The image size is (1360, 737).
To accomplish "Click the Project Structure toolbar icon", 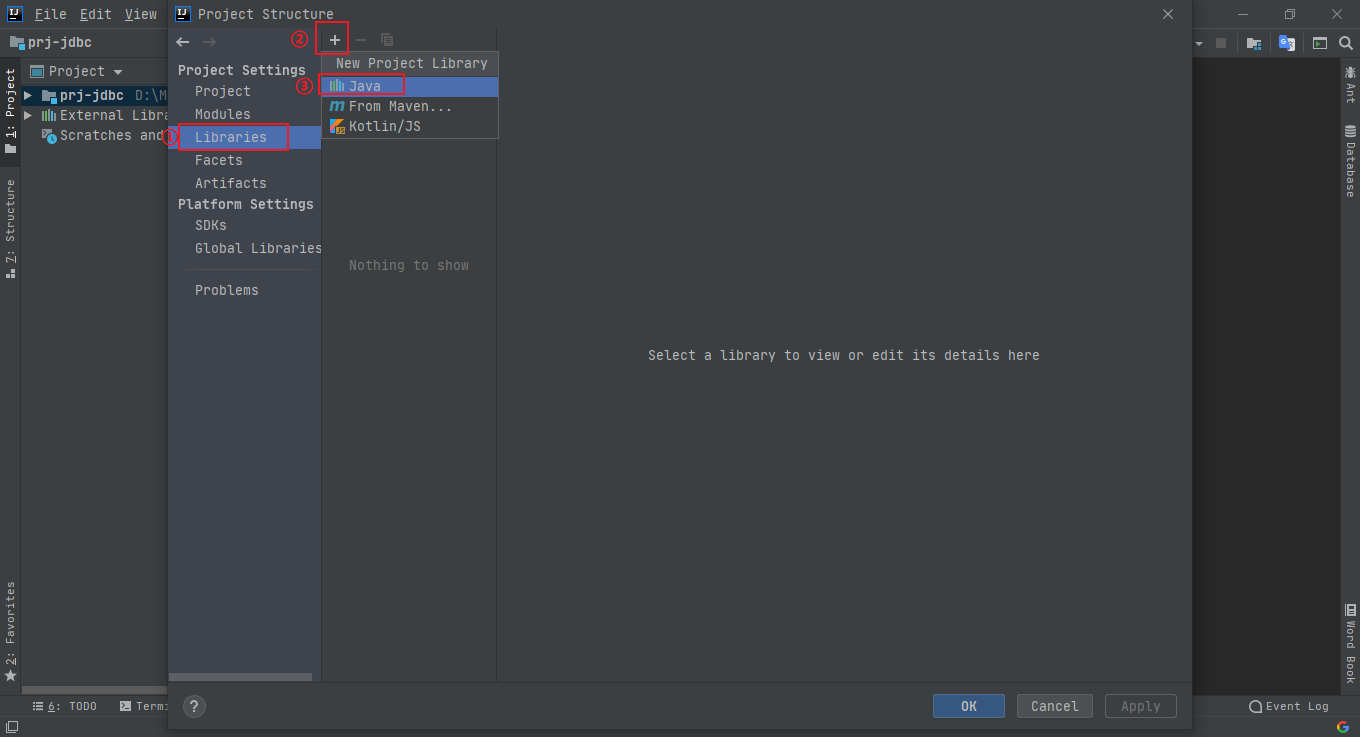I will [x=1254, y=43].
